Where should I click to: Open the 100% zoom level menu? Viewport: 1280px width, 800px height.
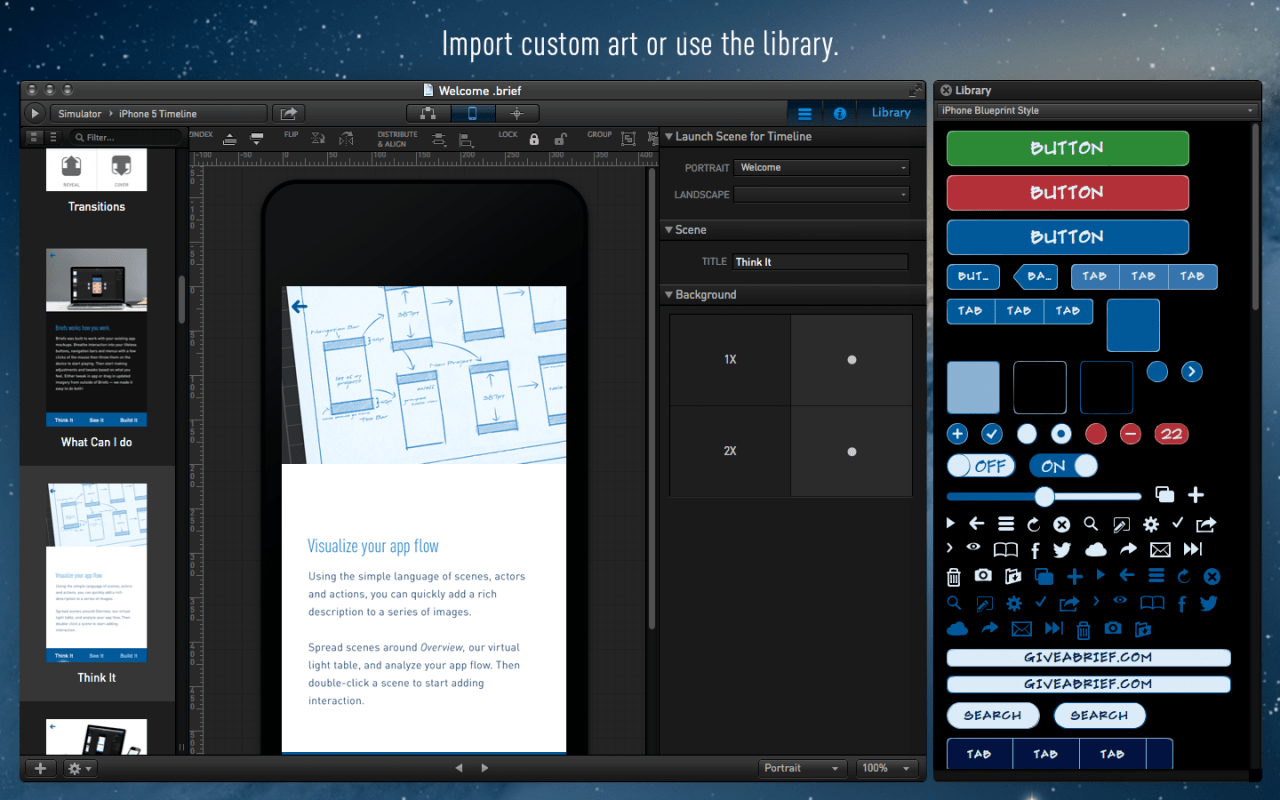pos(887,768)
